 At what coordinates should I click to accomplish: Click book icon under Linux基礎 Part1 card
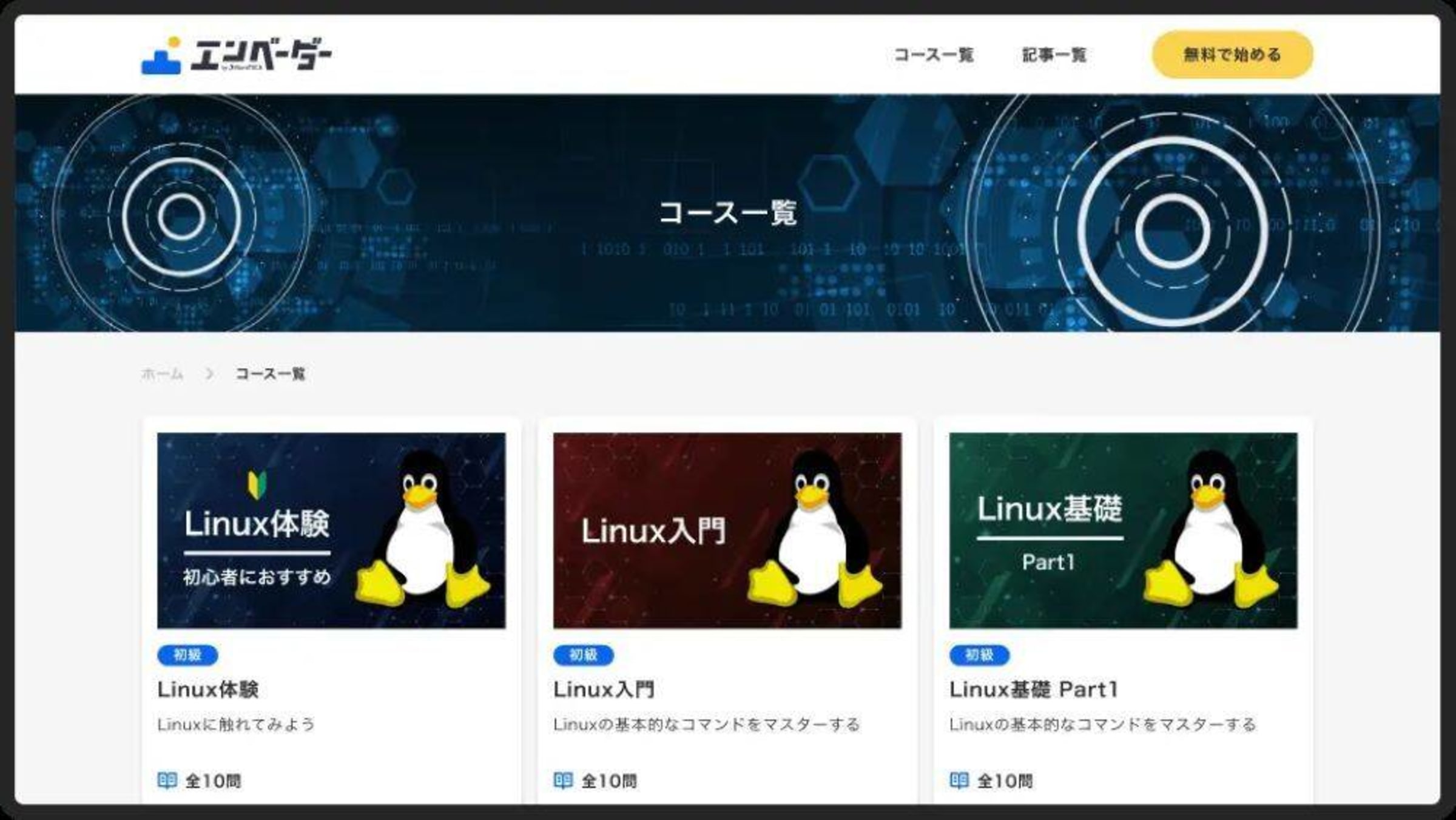959,780
